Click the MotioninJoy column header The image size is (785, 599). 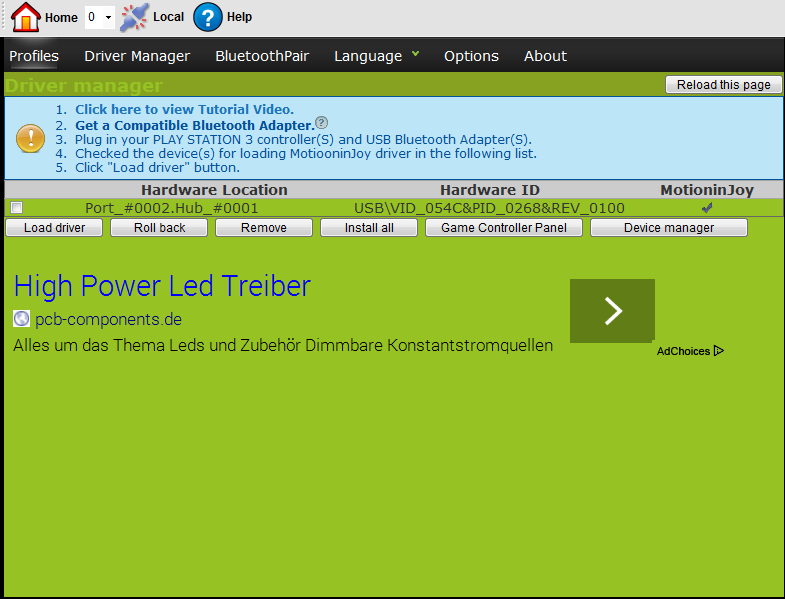(x=707, y=190)
